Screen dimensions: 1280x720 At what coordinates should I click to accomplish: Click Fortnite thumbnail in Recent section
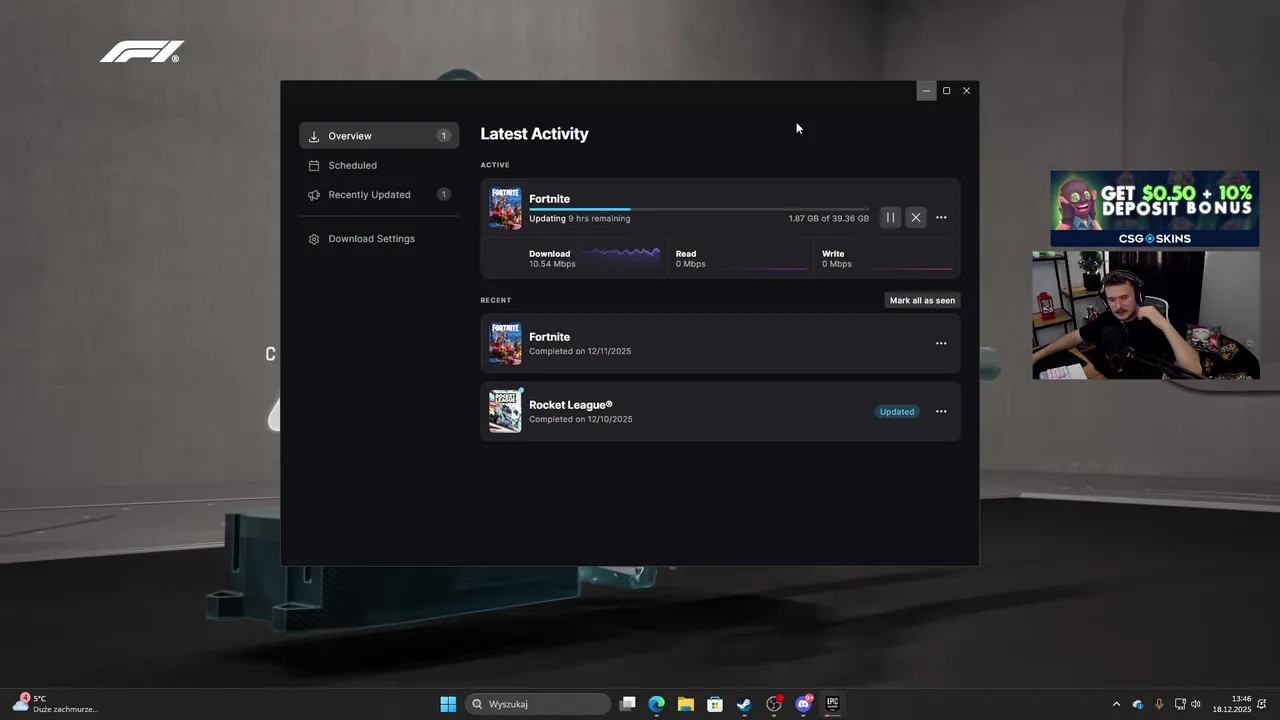tap(505, 343)
